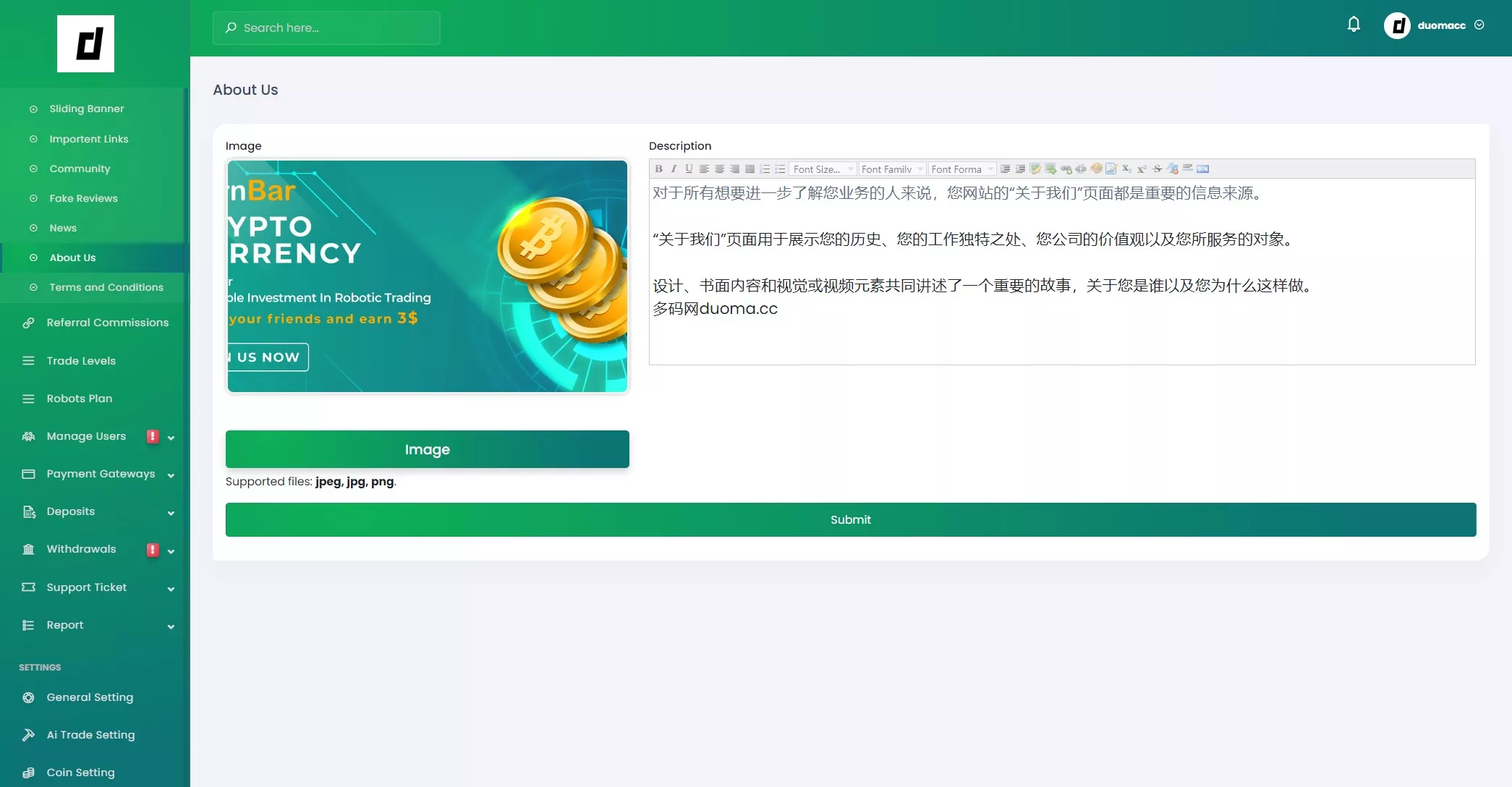Image resolution: width=1512 pixels, height=787 pixels.
Task: Insert an ordered numbered list
Action: coord(765,169)
